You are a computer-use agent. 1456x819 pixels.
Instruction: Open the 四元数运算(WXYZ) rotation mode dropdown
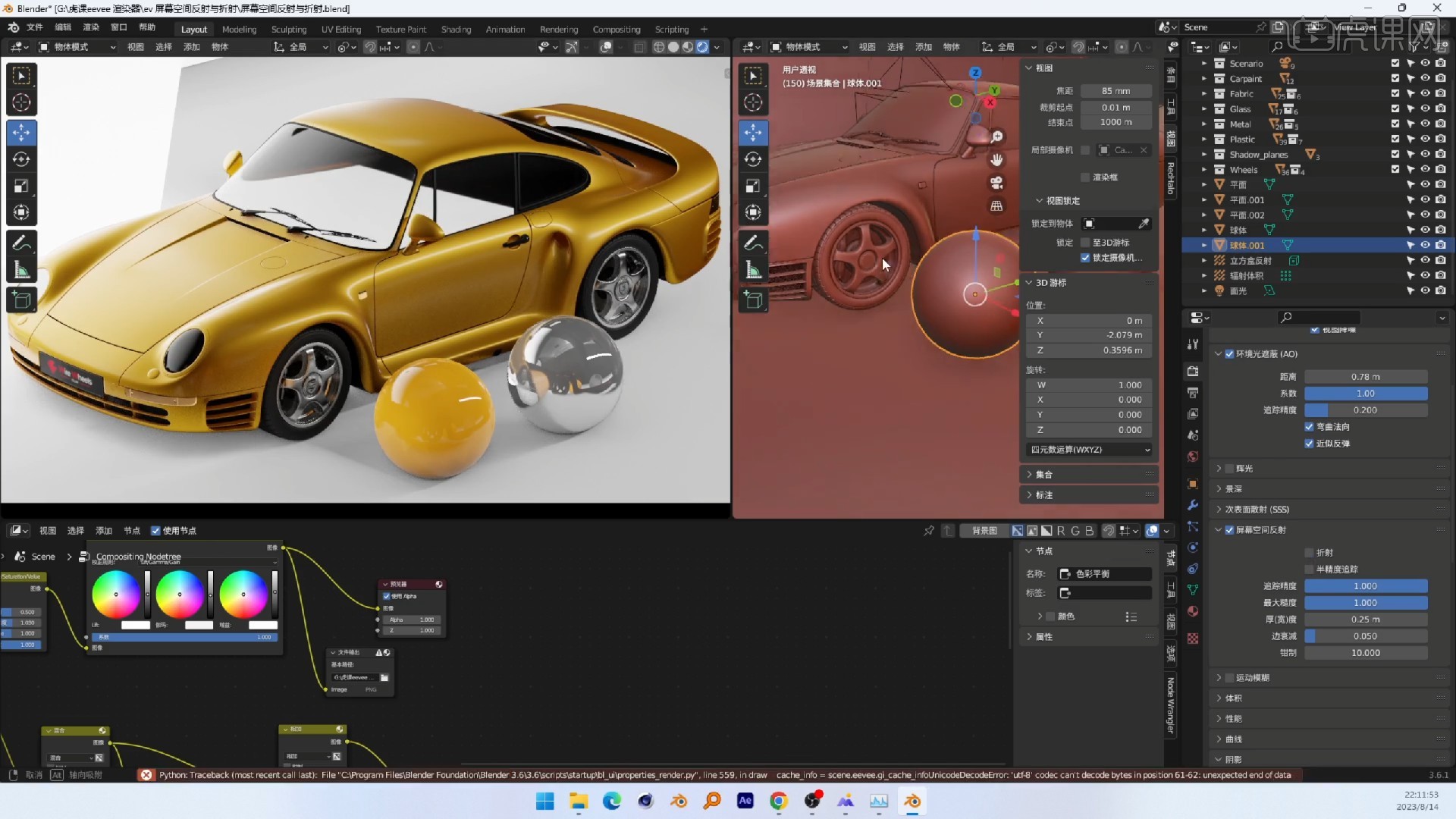click(x=1088, y=449)
